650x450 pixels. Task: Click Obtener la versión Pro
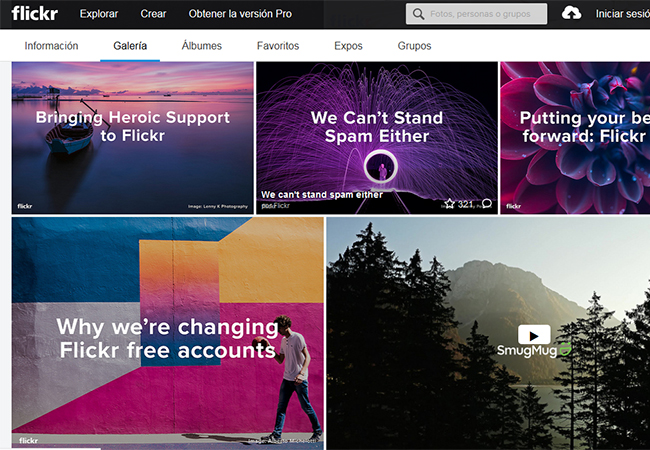click(x=240, y=14)
